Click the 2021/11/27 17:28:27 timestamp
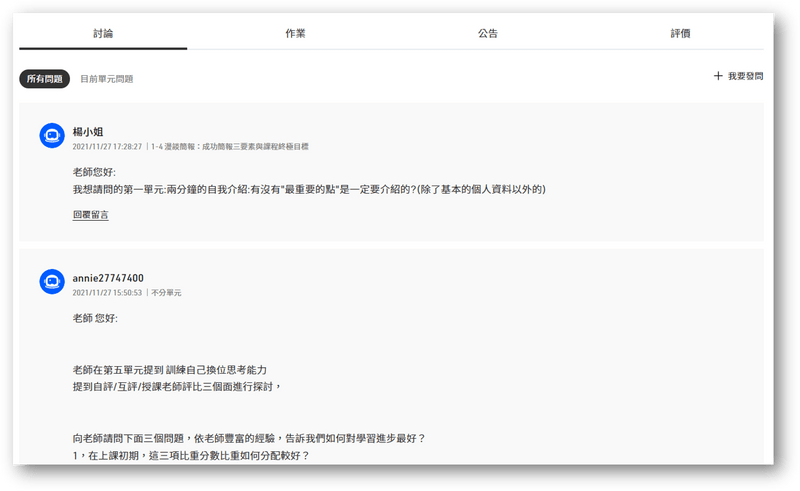Viewport: 800px width, 491px height. coord(107,146)
